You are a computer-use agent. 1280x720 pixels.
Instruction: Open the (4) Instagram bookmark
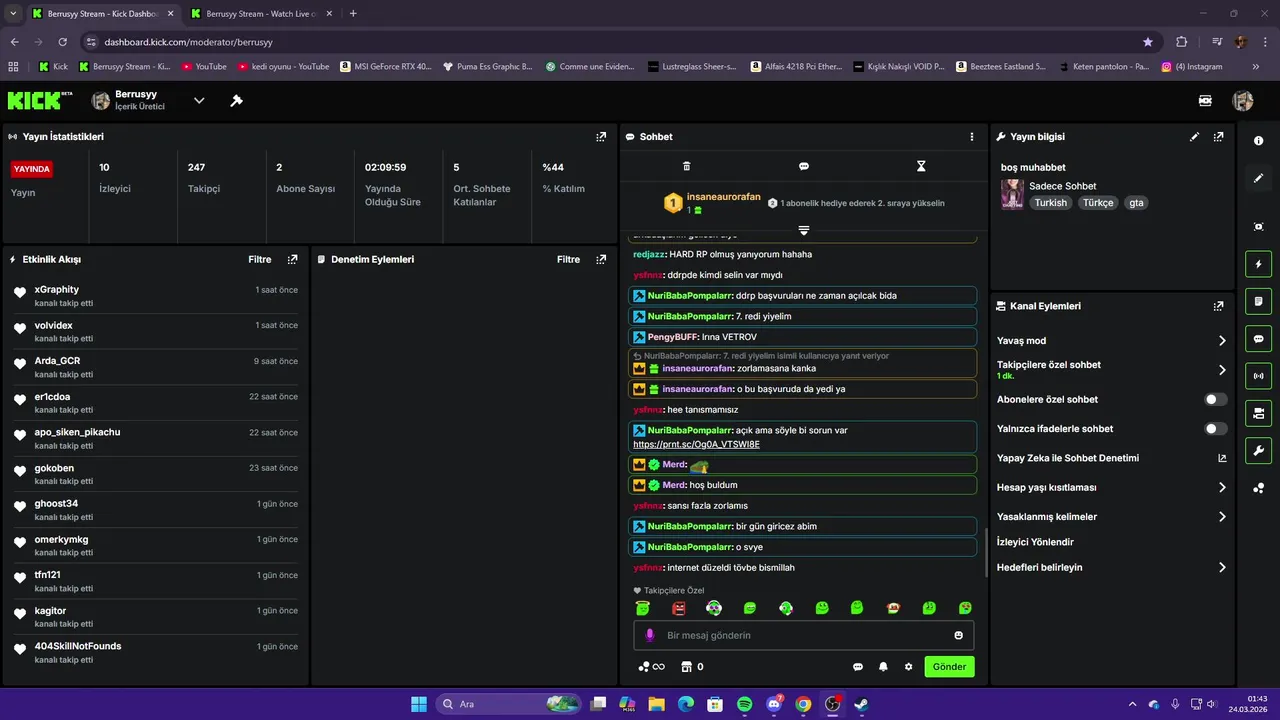coord(1192,67)
